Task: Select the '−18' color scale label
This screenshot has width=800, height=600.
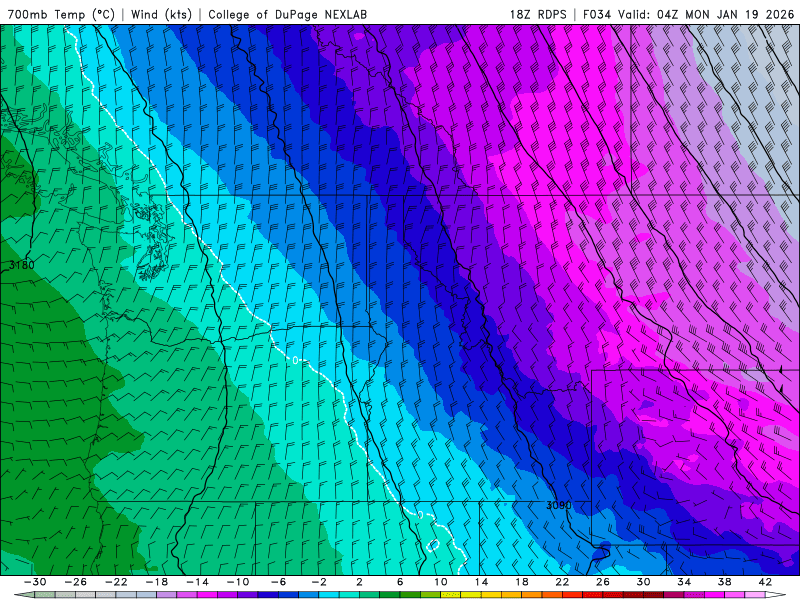Action: [x=157, y=582]
